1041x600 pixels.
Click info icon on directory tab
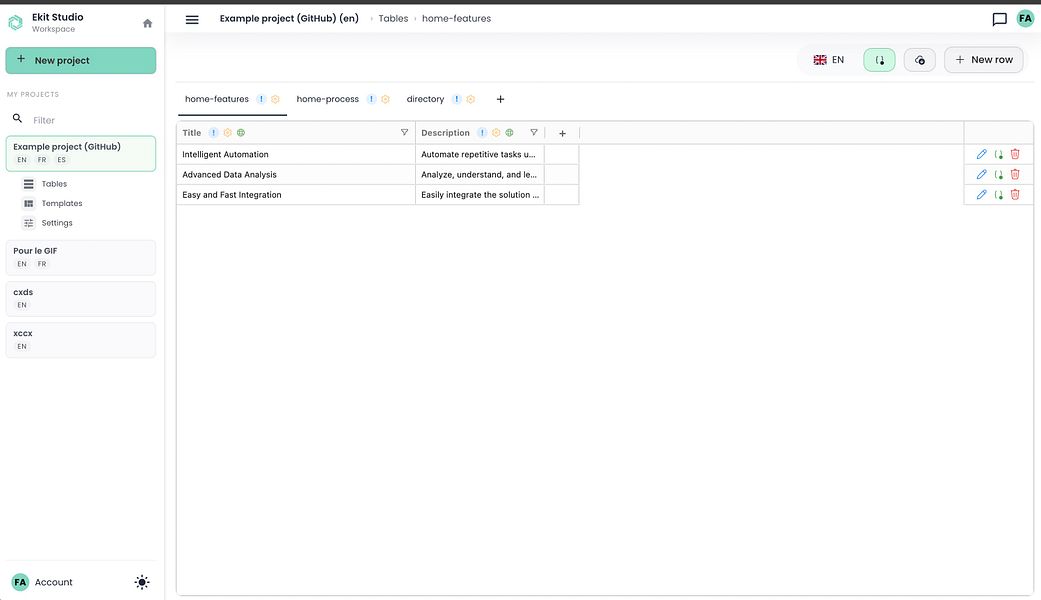457,99
